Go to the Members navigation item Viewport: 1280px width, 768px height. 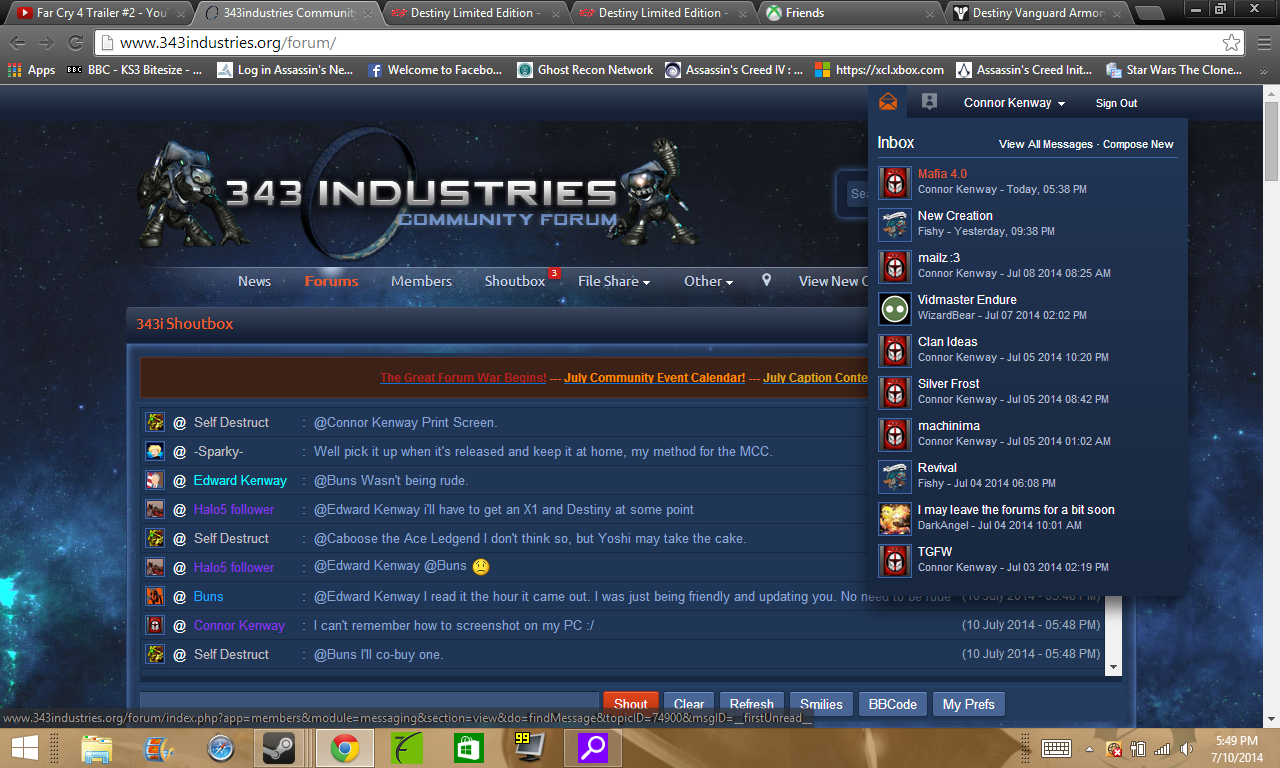point(421,281)
